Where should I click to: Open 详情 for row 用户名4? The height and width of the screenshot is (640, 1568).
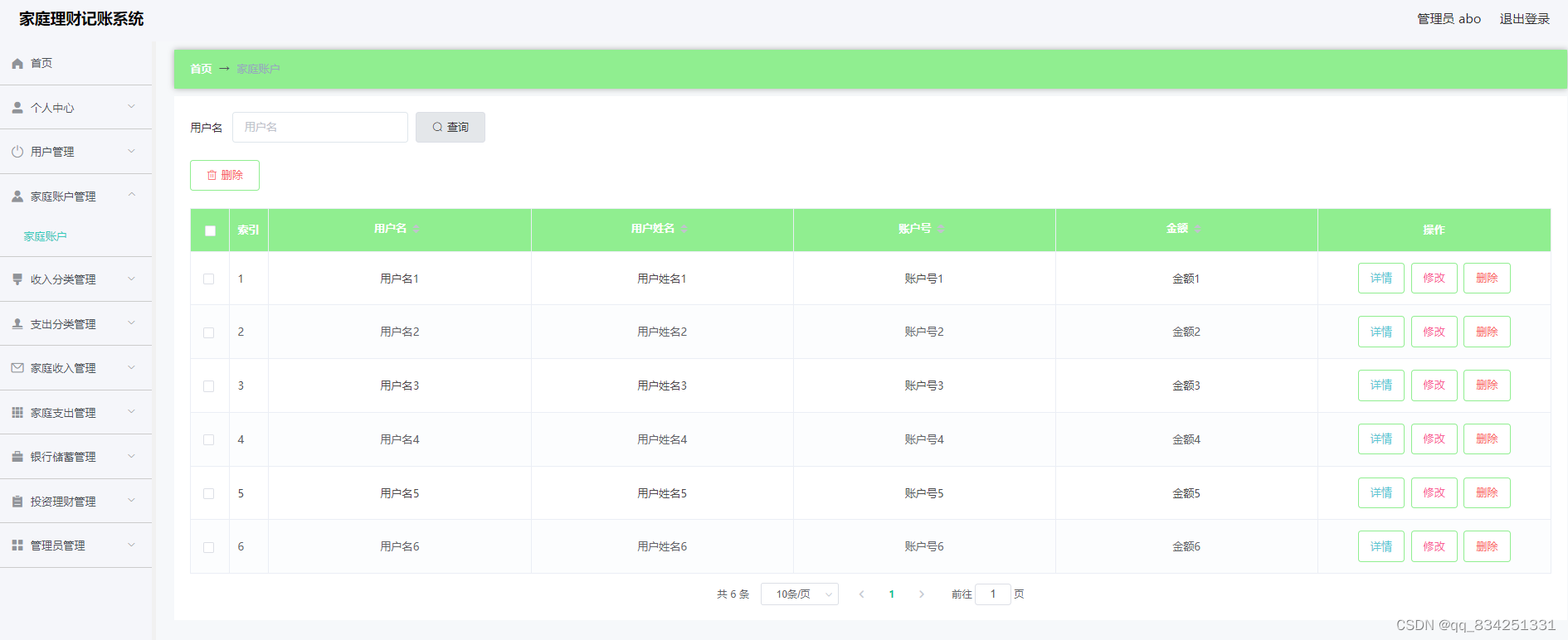1381,439
